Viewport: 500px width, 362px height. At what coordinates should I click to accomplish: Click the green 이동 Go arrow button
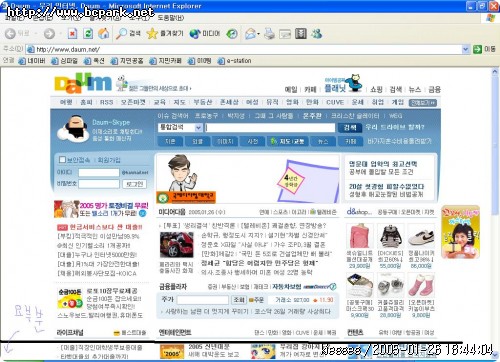(478, 49)
